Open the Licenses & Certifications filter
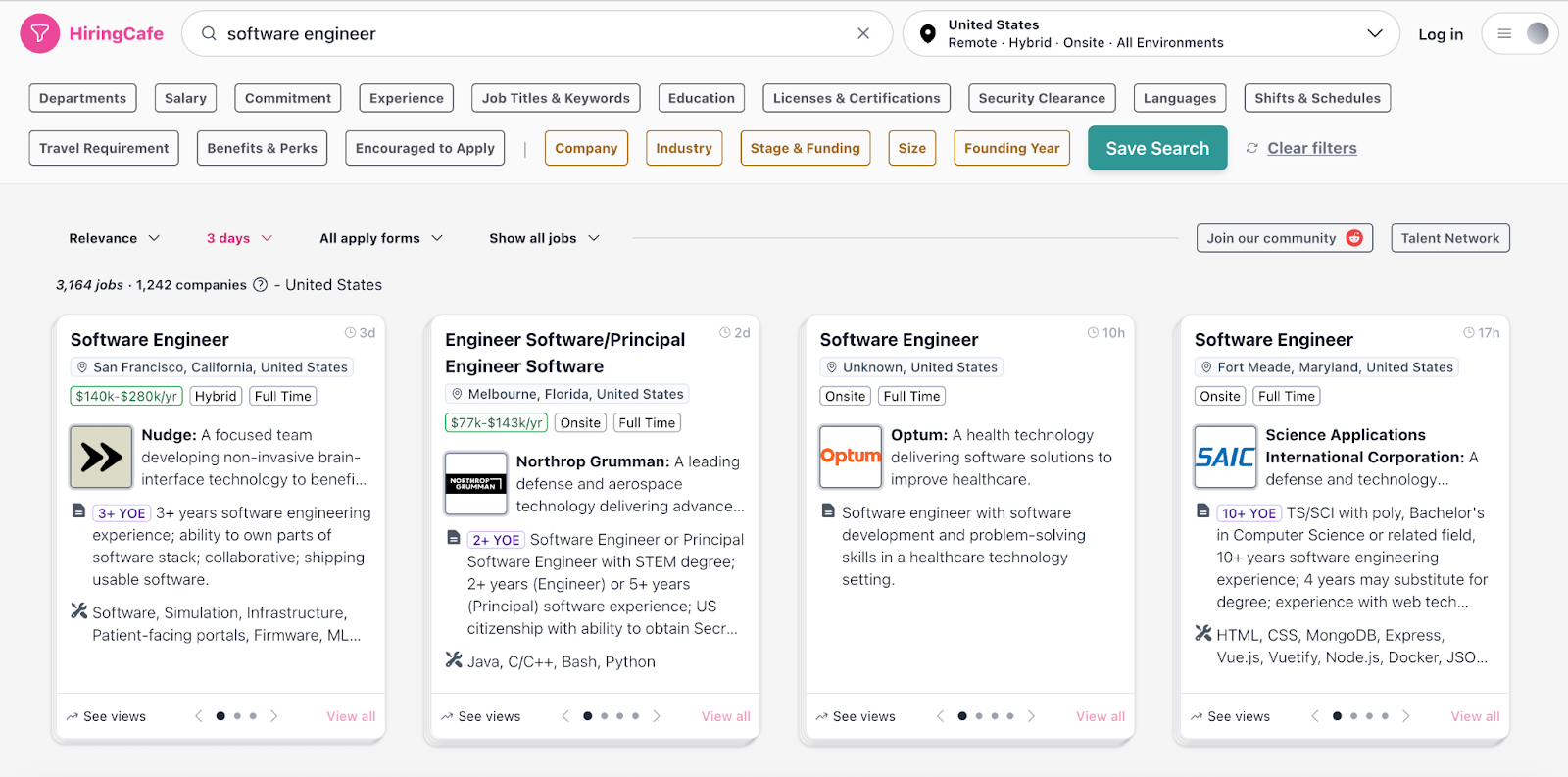 point(857,98)
